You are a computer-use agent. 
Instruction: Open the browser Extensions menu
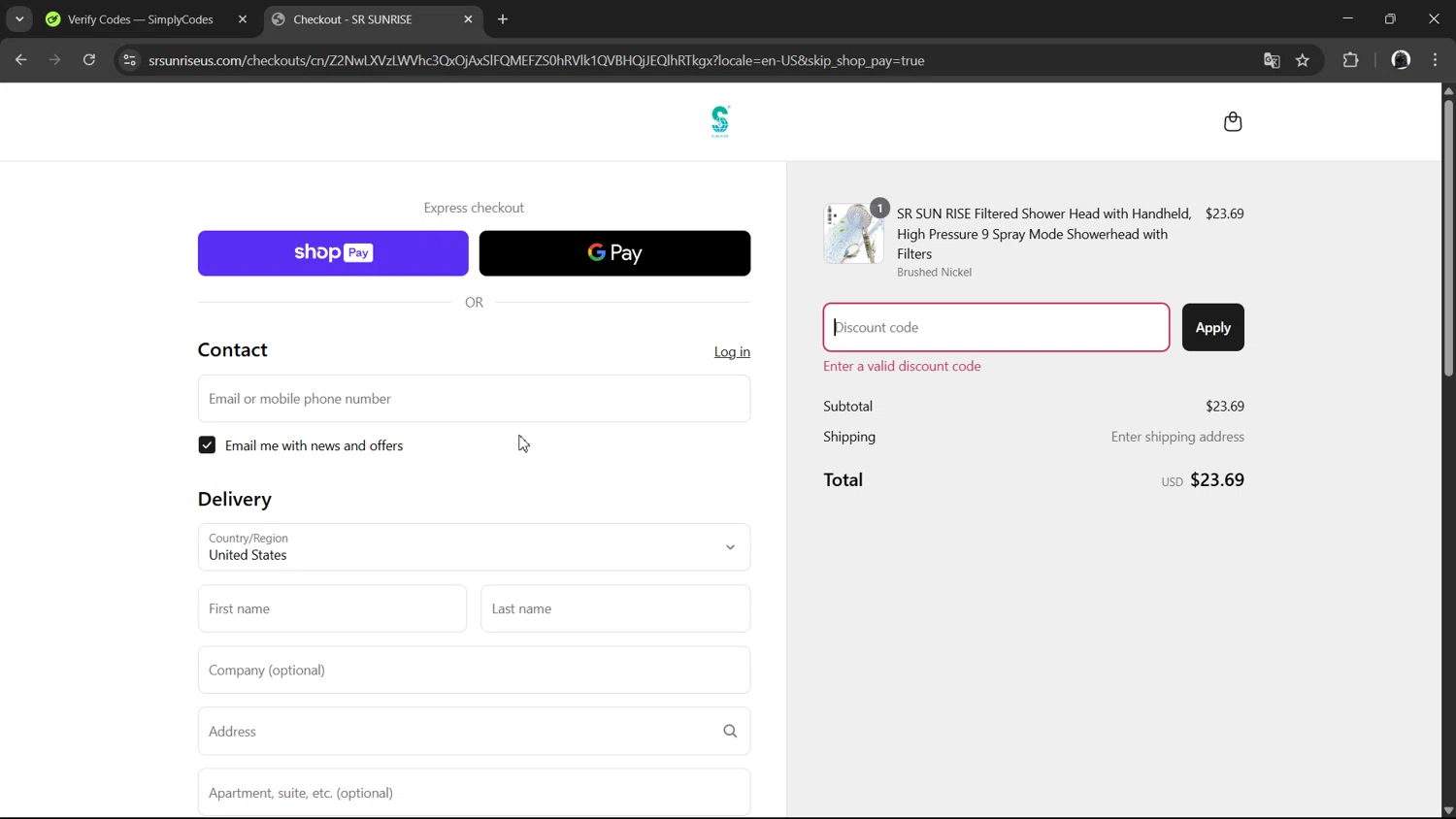[1350, 60]
